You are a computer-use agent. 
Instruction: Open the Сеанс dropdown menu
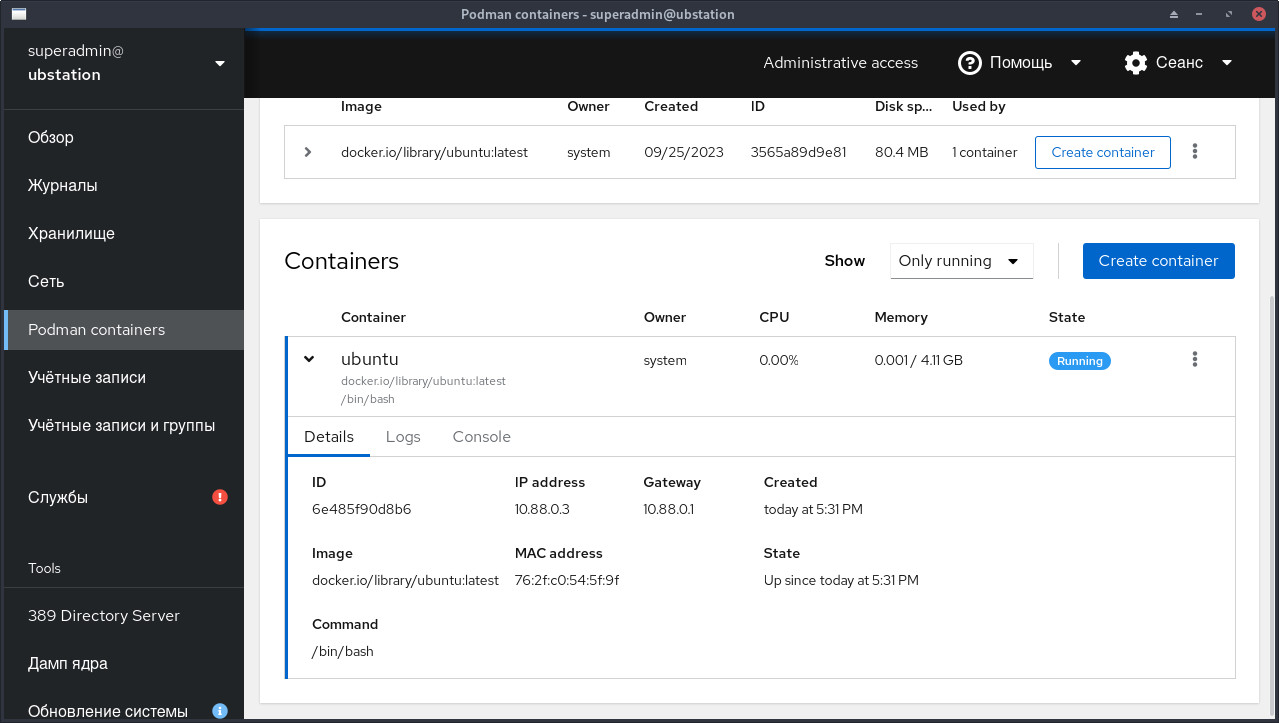click(1178, 62)
